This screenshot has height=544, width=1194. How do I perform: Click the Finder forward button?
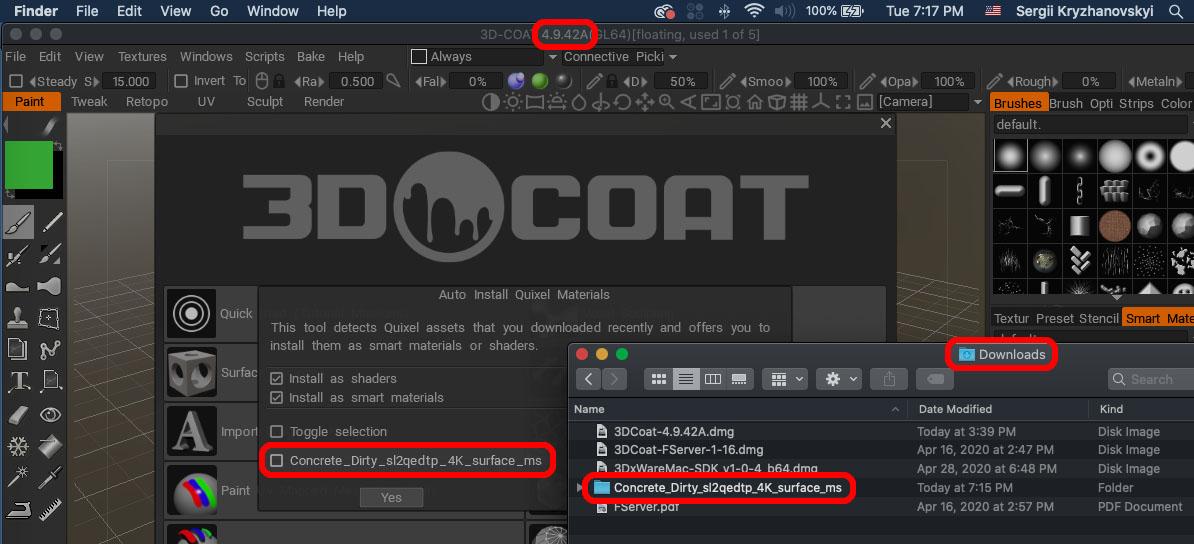pos(615,379)
